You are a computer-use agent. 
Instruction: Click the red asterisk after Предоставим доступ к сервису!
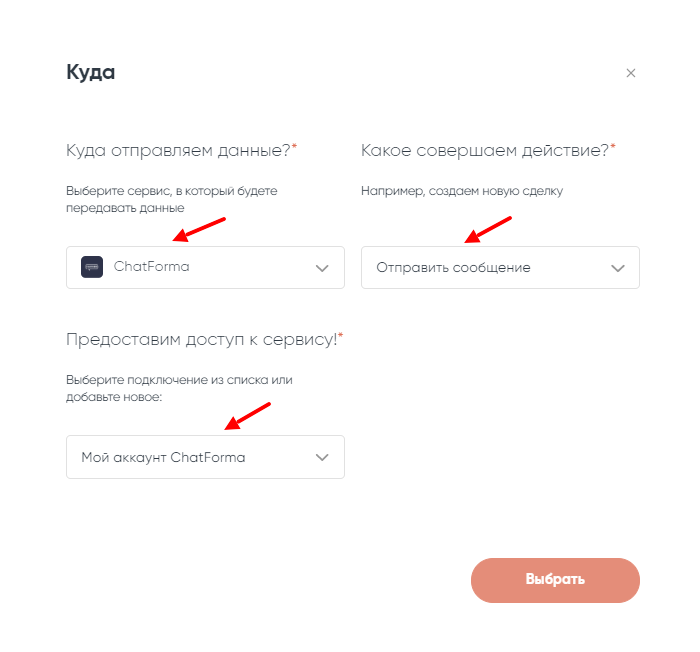click(341, 337)
